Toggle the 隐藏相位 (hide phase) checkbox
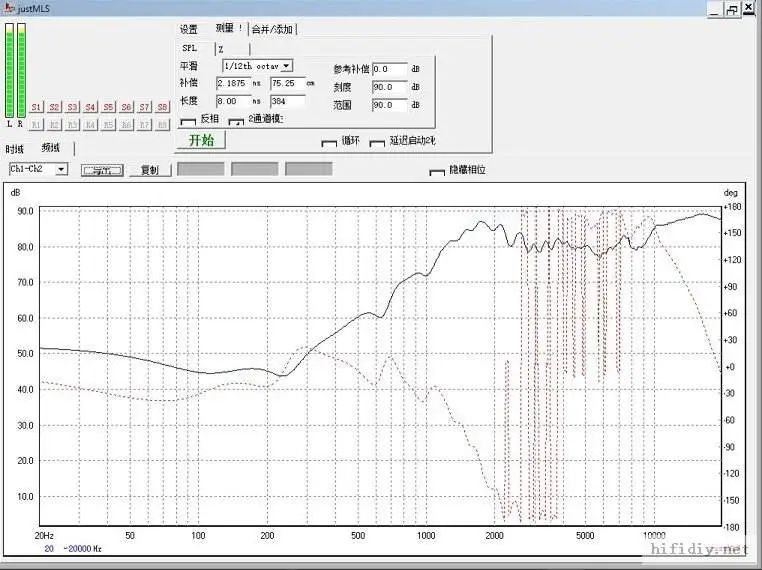 pyautogui.click(x=436, y=172)
